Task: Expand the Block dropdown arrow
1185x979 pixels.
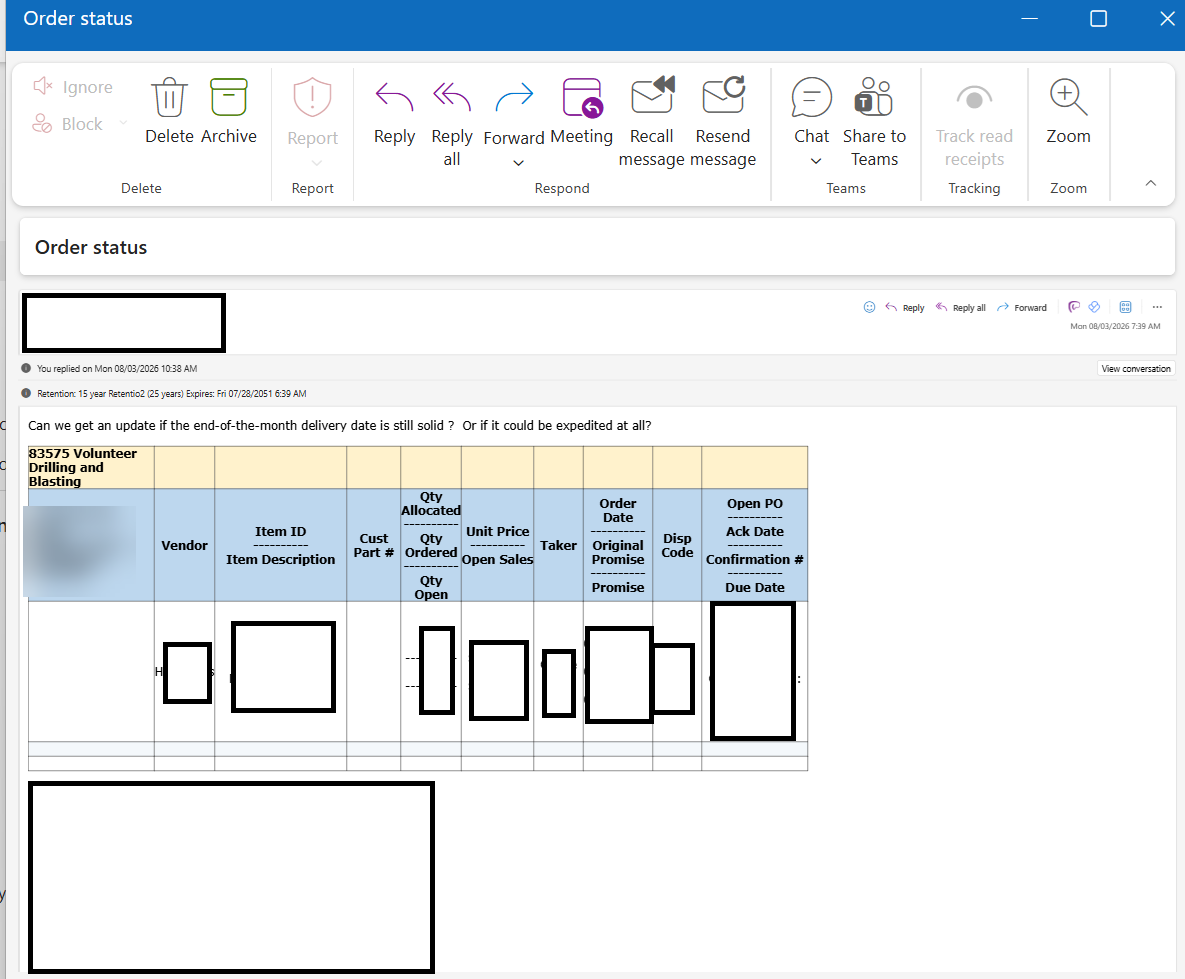Action: [123, 122]
